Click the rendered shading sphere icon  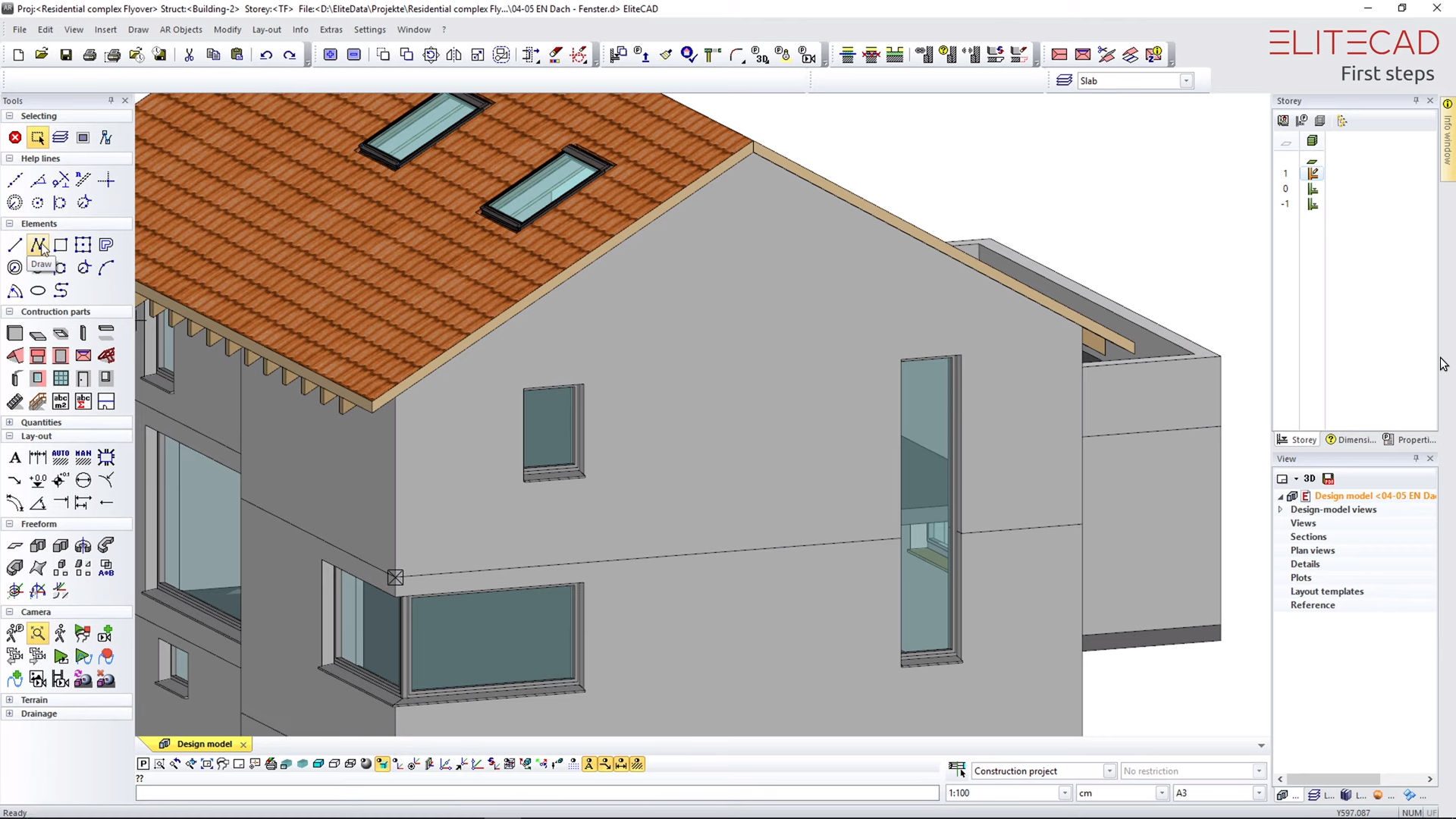pyautogui.click(x=366, y=764)
